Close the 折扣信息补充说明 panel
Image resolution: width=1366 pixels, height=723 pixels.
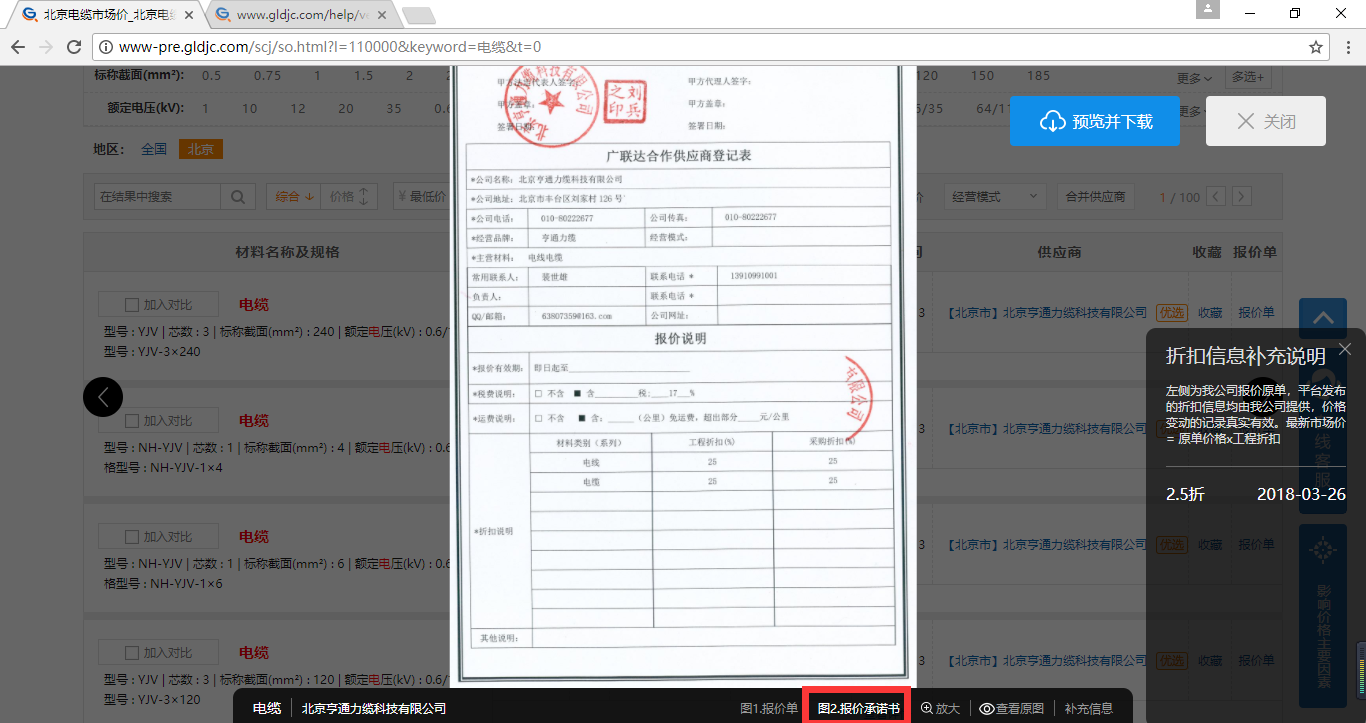1345,348
